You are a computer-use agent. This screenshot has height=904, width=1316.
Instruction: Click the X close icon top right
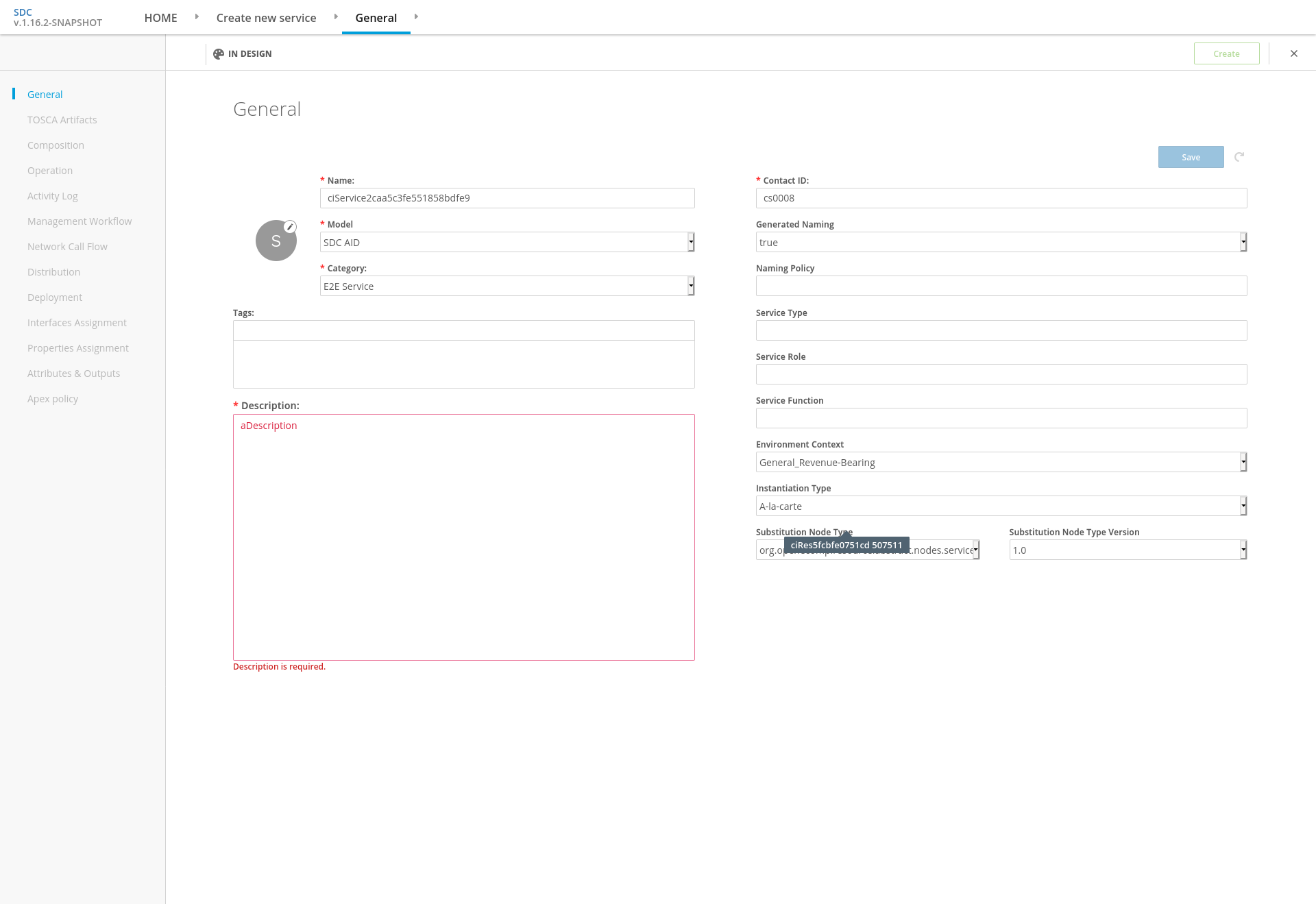(1294, 53)
